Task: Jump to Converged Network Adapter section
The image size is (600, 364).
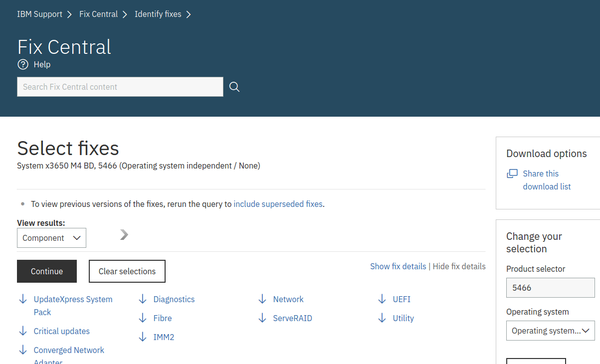Action: click(x=69, y=356)
